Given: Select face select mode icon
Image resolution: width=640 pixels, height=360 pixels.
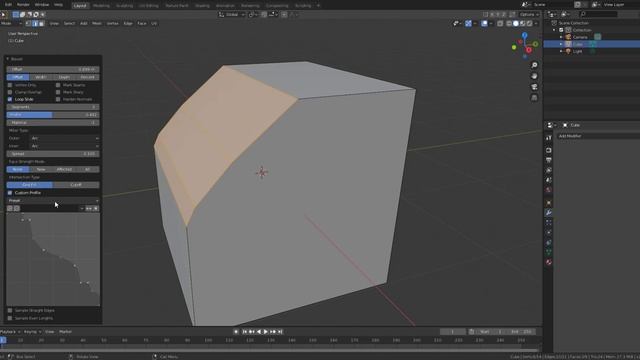Looking at the screenshot, I should tap(41, 24).
